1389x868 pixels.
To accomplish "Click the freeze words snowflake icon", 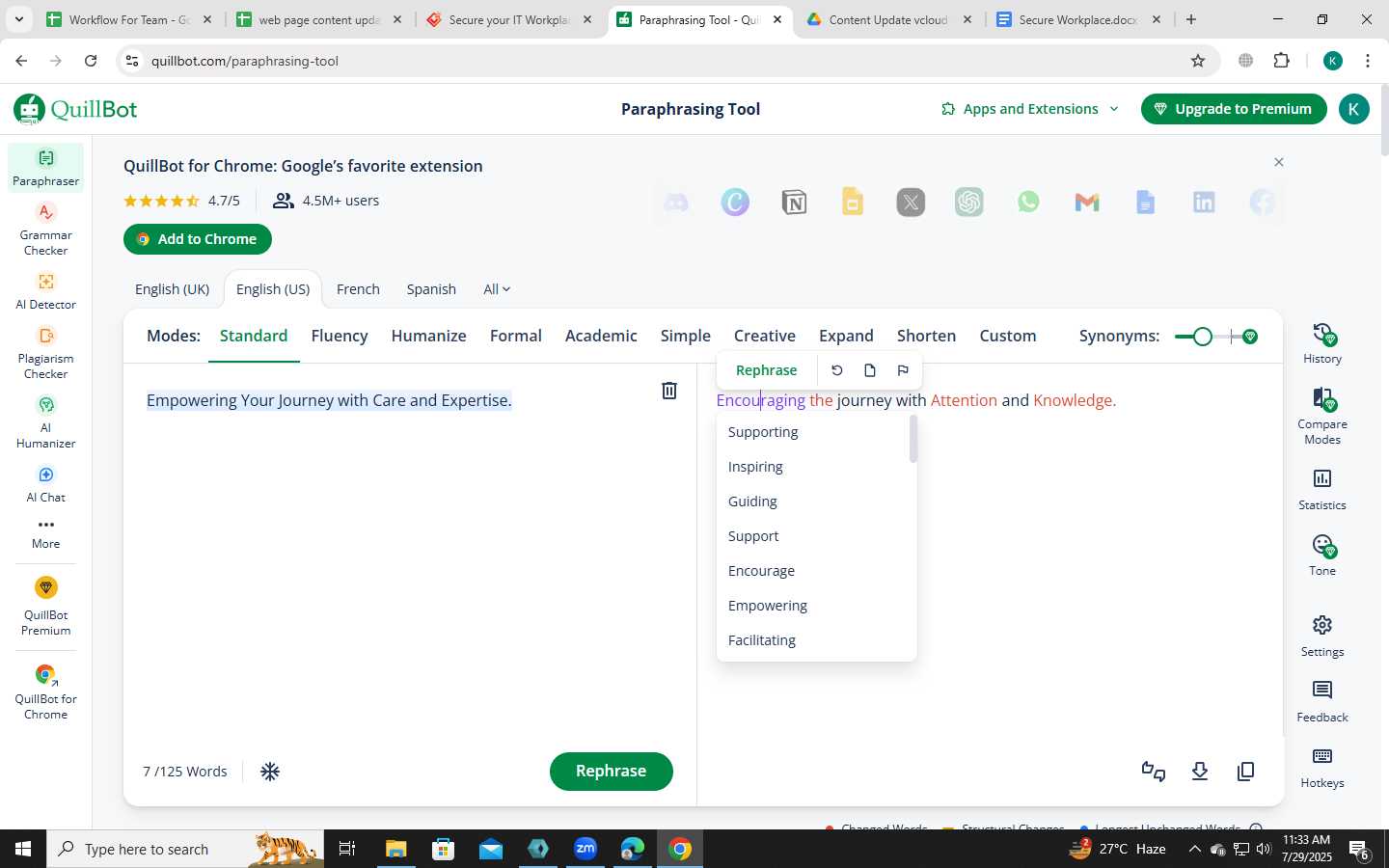I will pyautogui.click(x=270, y=772).
